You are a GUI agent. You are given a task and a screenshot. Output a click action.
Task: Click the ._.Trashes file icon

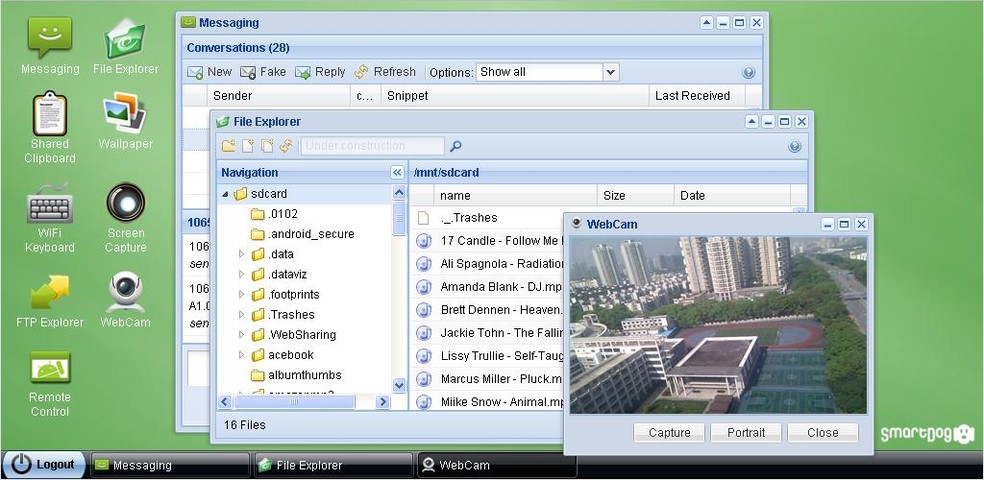tap(424, 218)
